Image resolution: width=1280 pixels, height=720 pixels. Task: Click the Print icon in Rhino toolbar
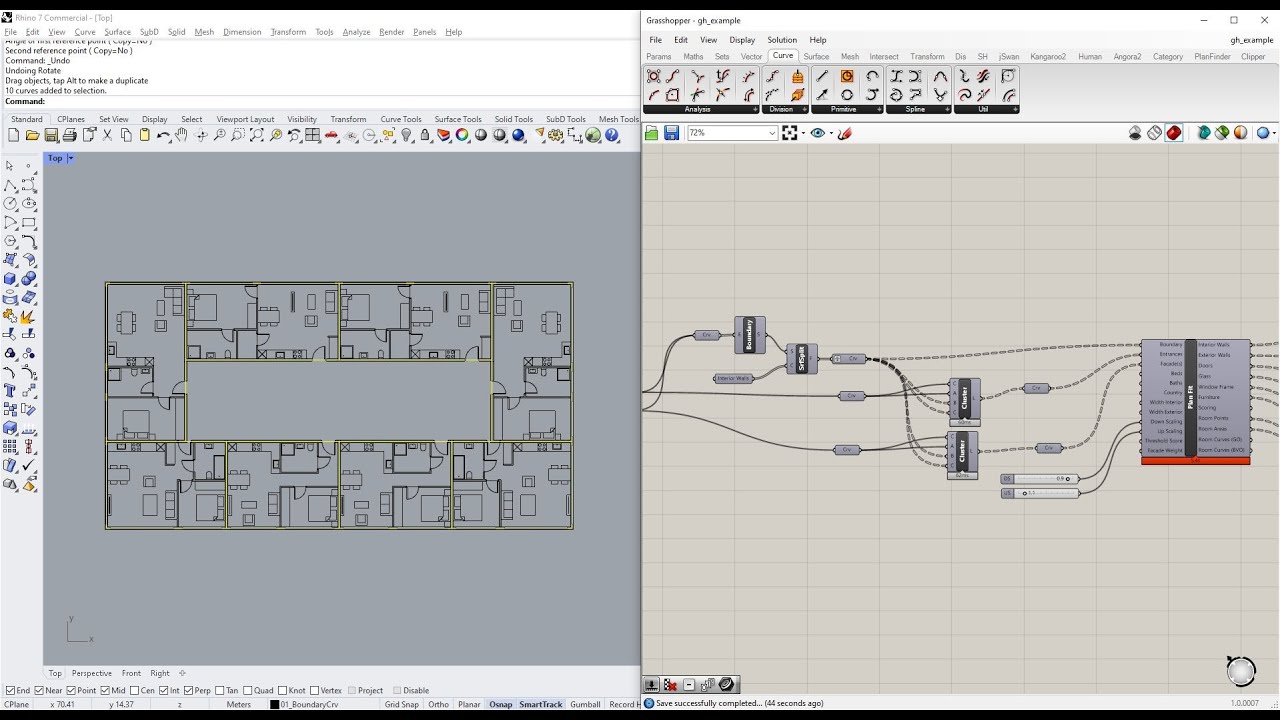pyautogui.click(x=69, y=135)
